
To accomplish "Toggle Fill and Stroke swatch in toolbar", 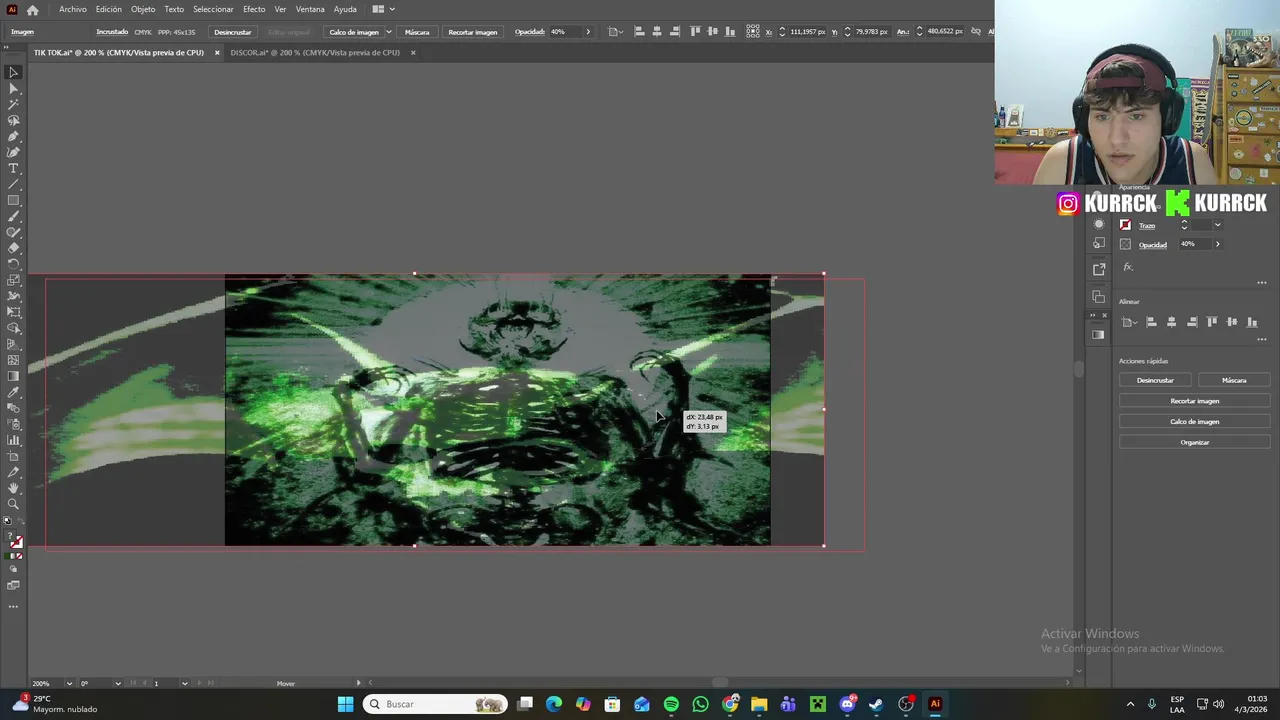I will tap(15, 541).
